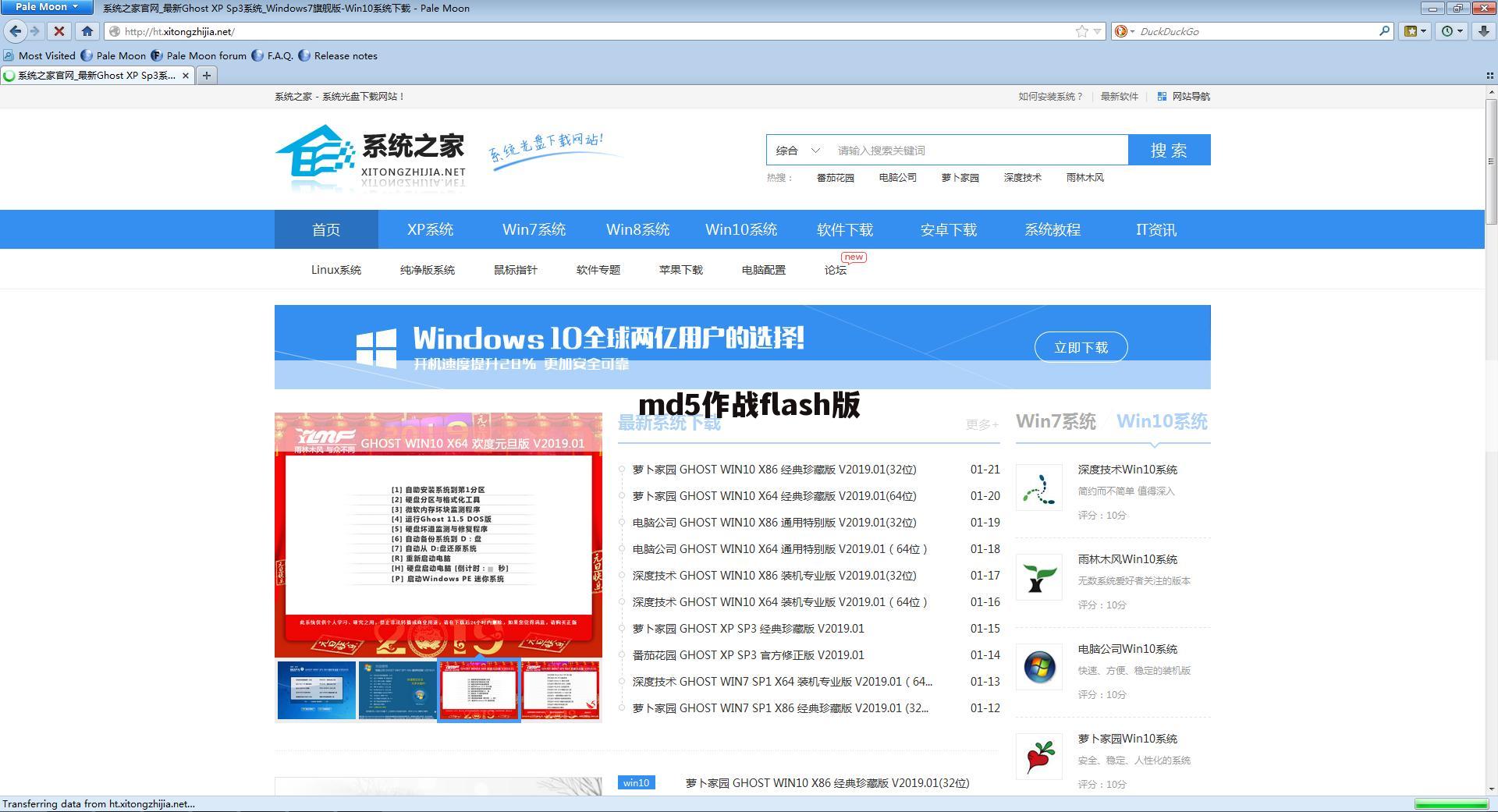Viewport: 1498px width, 812px height.
Task: Switch to the Win7系统 sidebar tab
Action: coord(1056,422)
